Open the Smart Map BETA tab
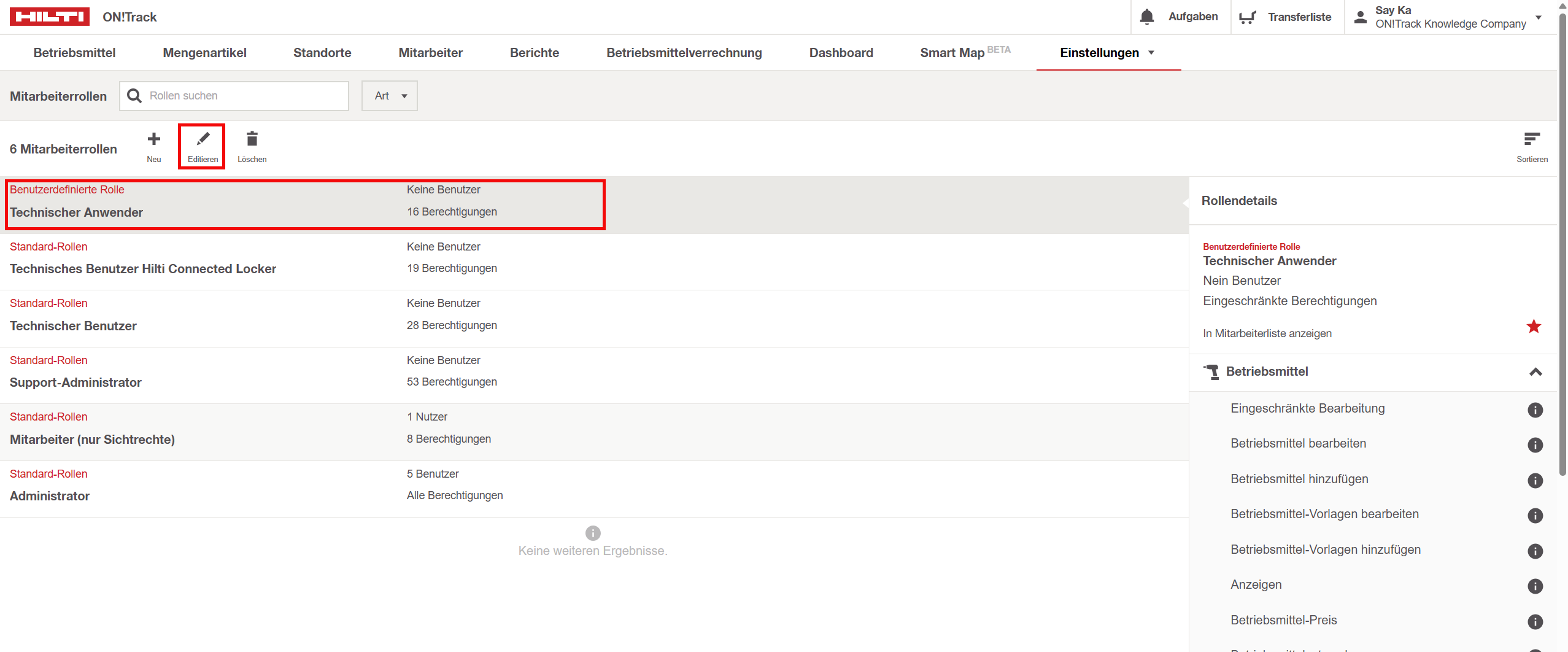 pyautogui.click(x=965, y=53)
